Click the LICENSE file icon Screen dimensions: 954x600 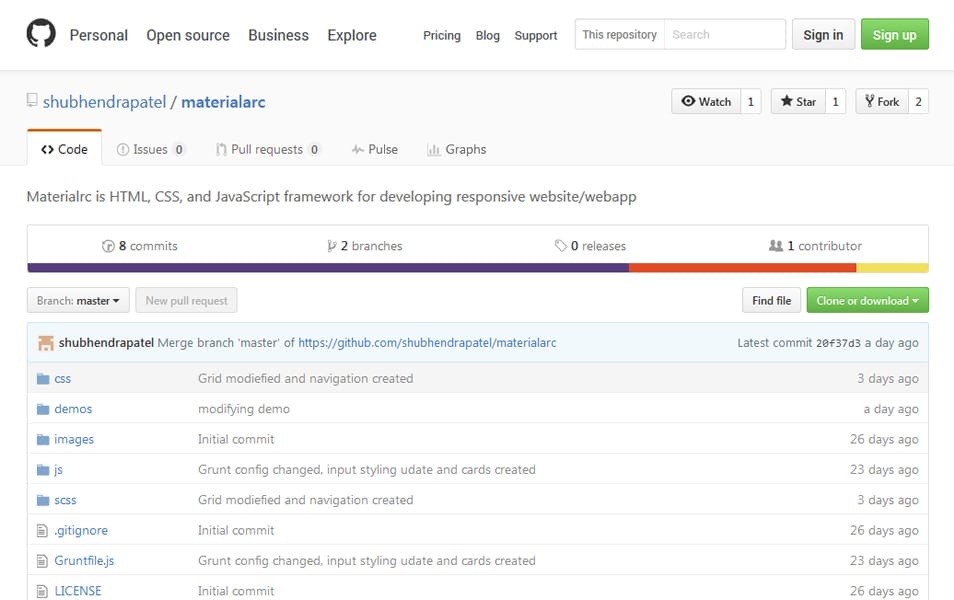[x=42, y=591]
